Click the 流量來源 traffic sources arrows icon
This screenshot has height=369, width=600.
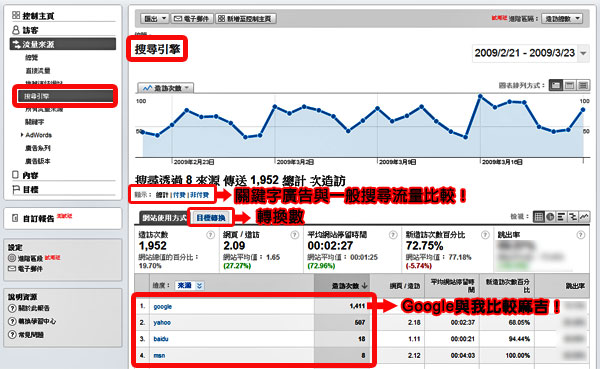coord(16,44)
